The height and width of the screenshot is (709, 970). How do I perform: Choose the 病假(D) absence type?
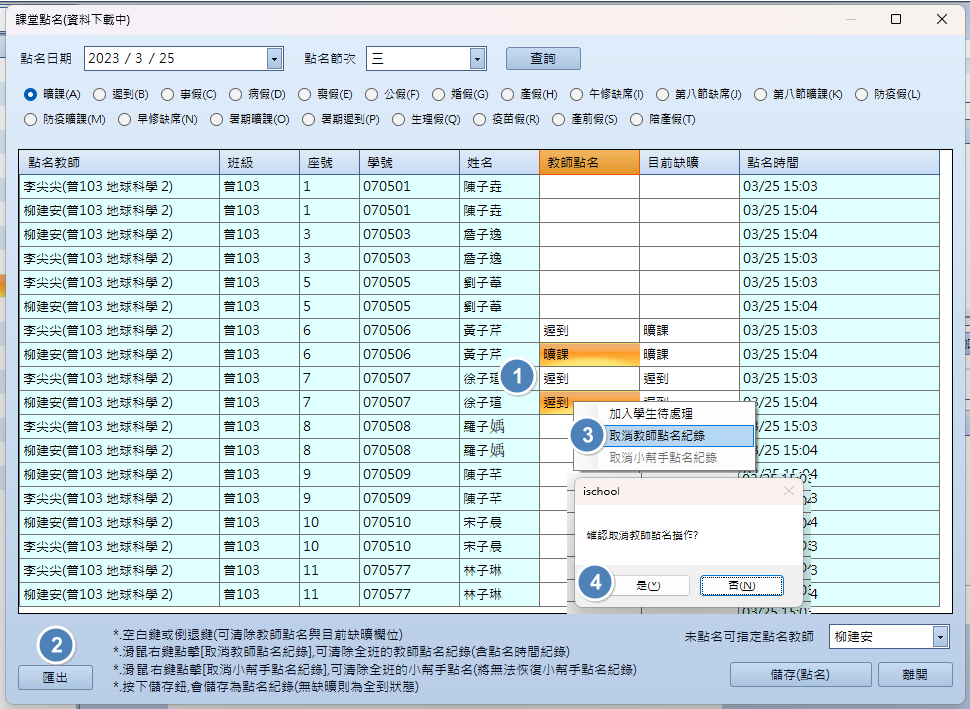[236, 95]
